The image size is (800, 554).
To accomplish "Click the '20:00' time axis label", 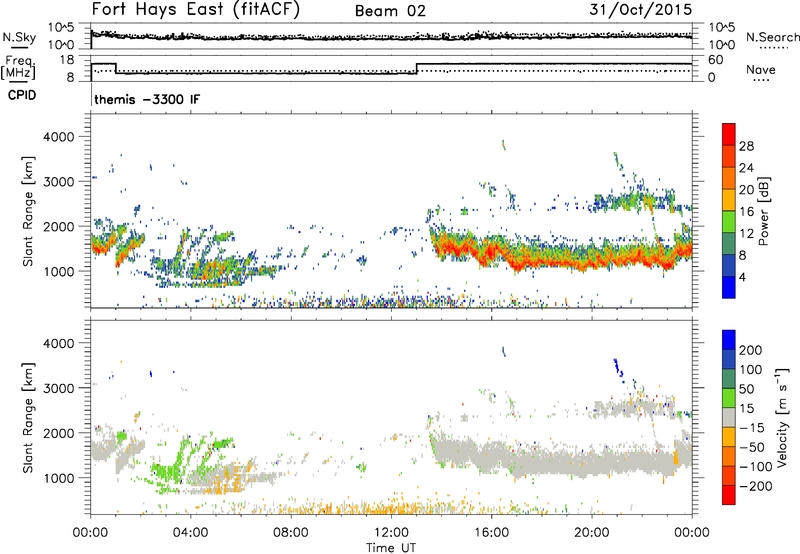I will [591, 533].
